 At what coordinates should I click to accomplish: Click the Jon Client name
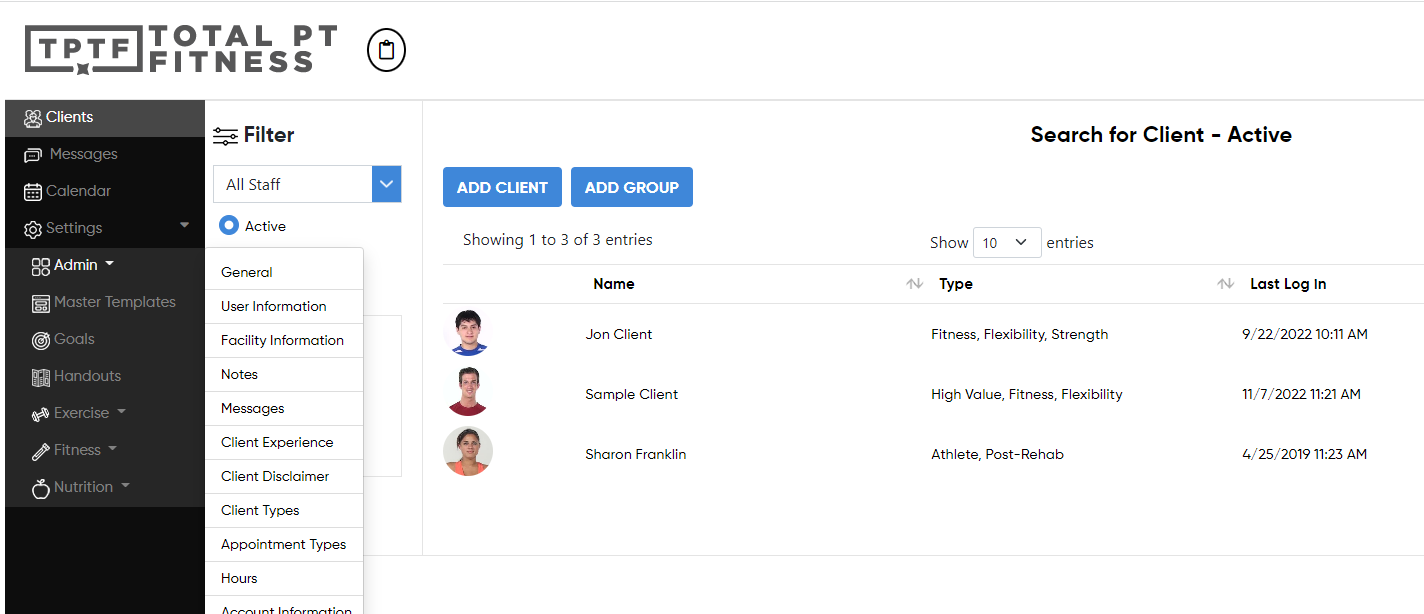pos(619,334)
